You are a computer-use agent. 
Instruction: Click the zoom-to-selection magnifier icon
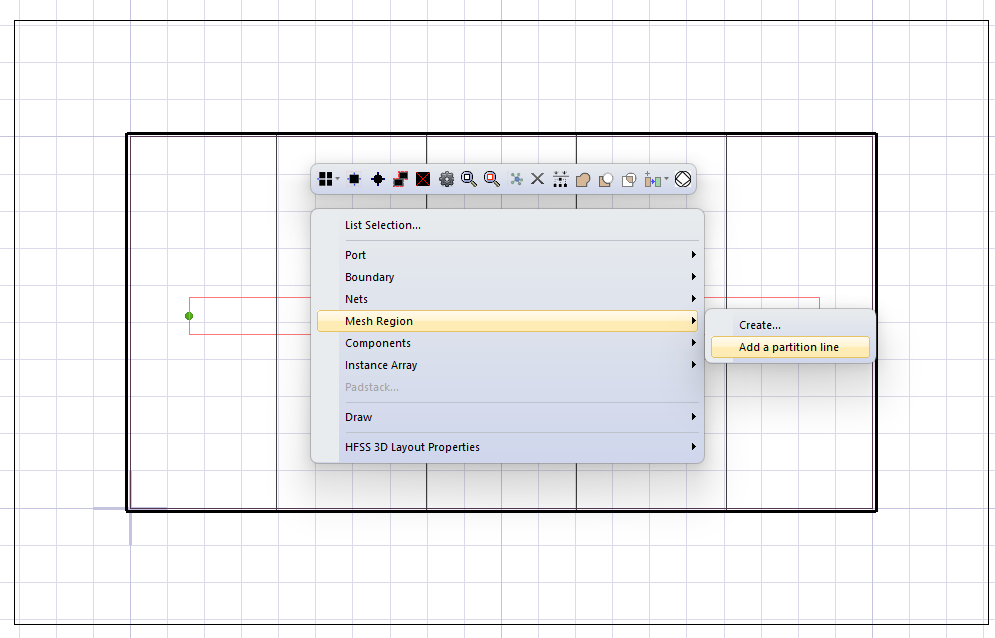pyautogui.click(x=468, y=178)
